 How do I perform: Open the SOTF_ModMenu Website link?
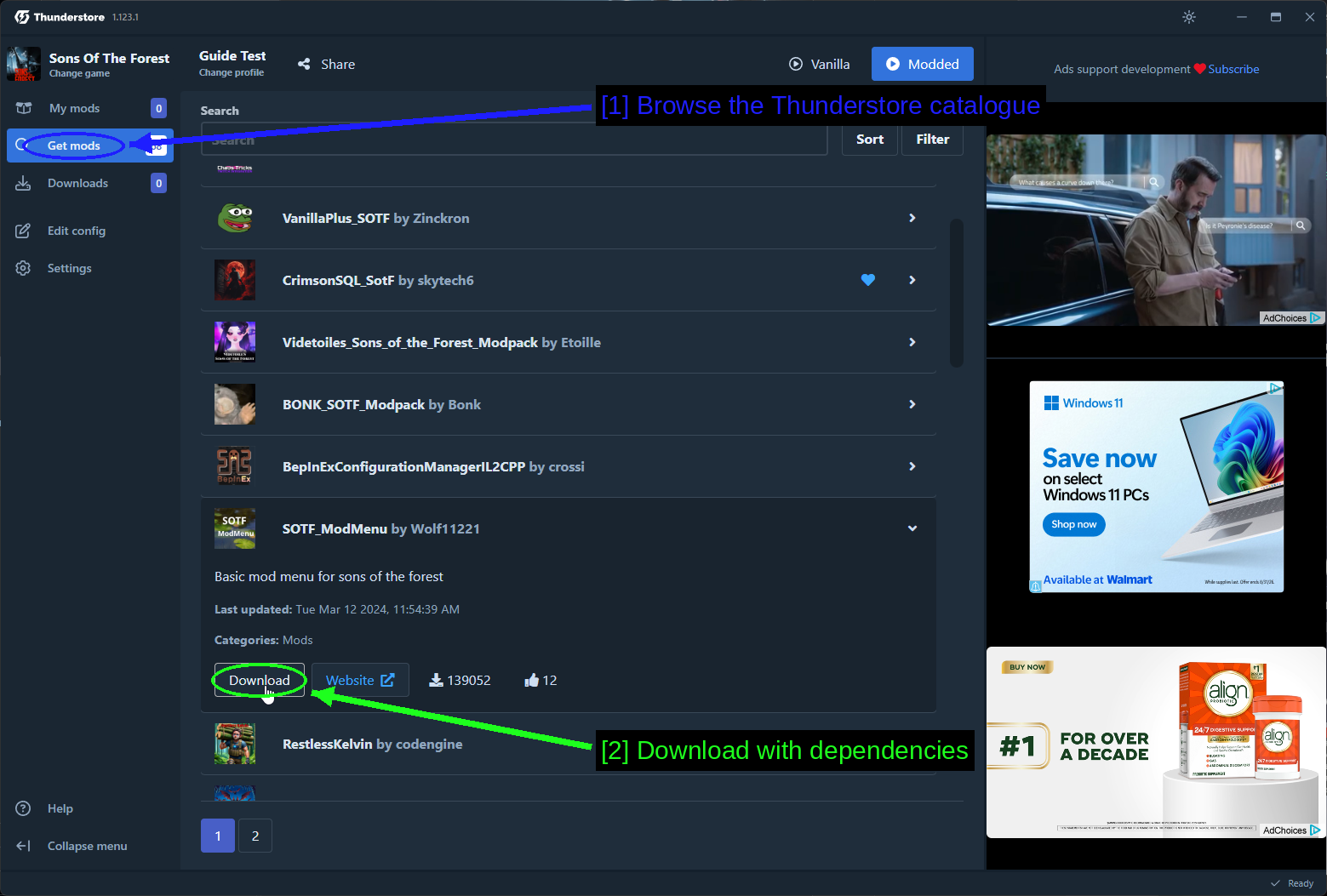[x=360, y=680]
